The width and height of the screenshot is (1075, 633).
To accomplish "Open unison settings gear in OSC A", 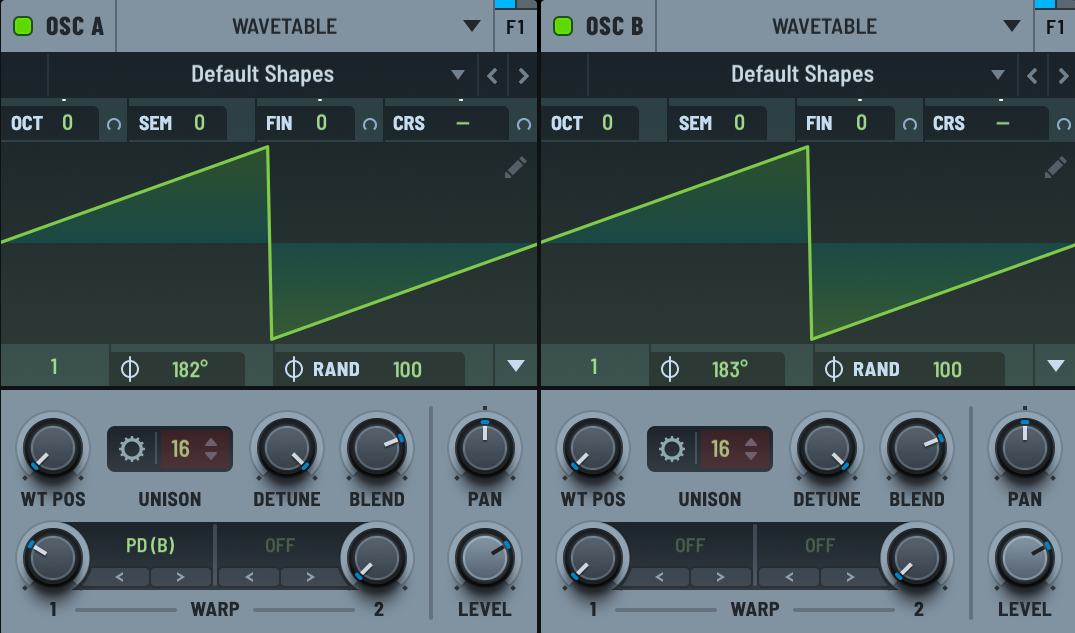I will point(132,449).
